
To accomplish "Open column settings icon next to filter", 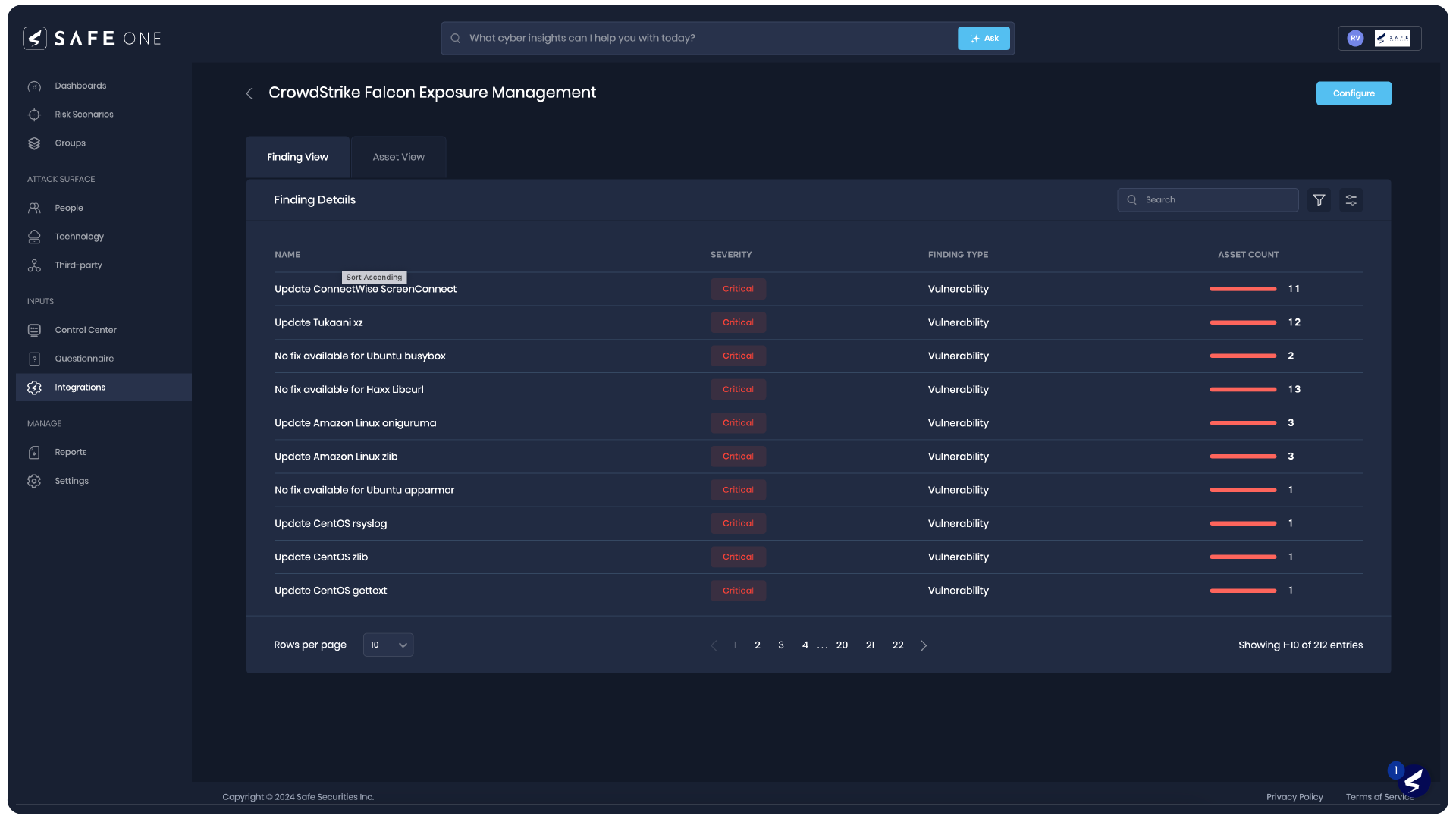I will click(1351, 199).
